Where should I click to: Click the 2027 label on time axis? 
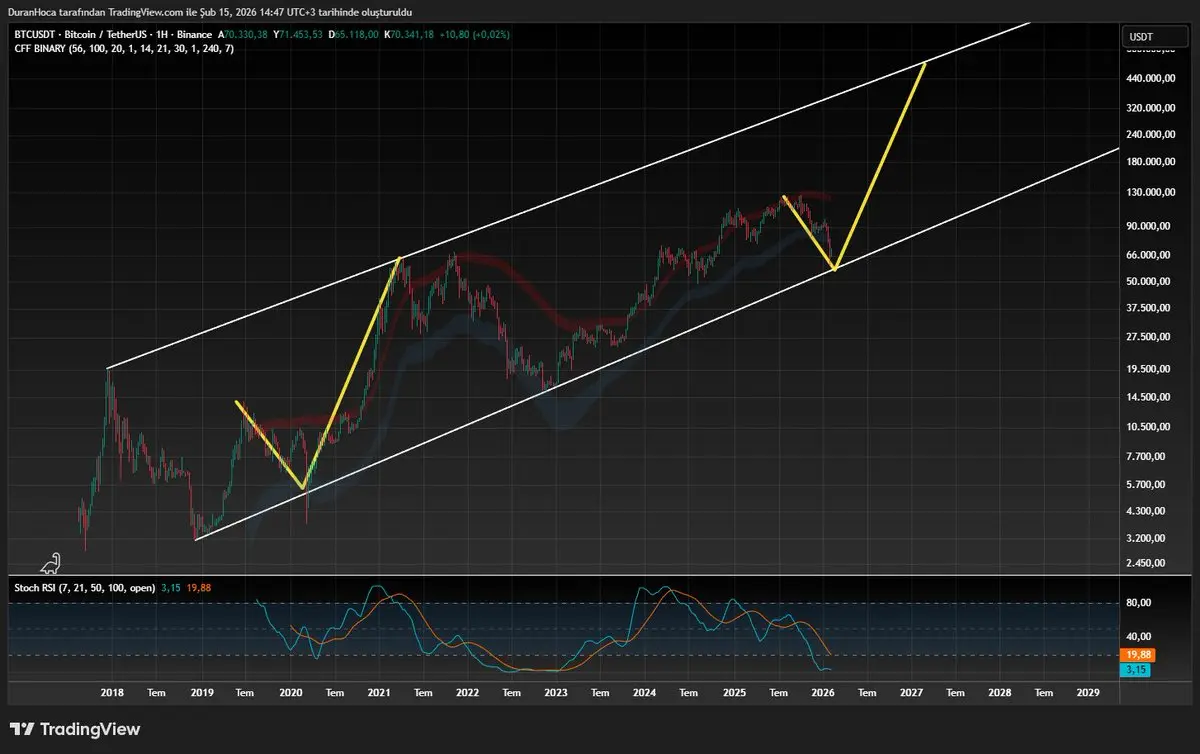click(911, 692)
